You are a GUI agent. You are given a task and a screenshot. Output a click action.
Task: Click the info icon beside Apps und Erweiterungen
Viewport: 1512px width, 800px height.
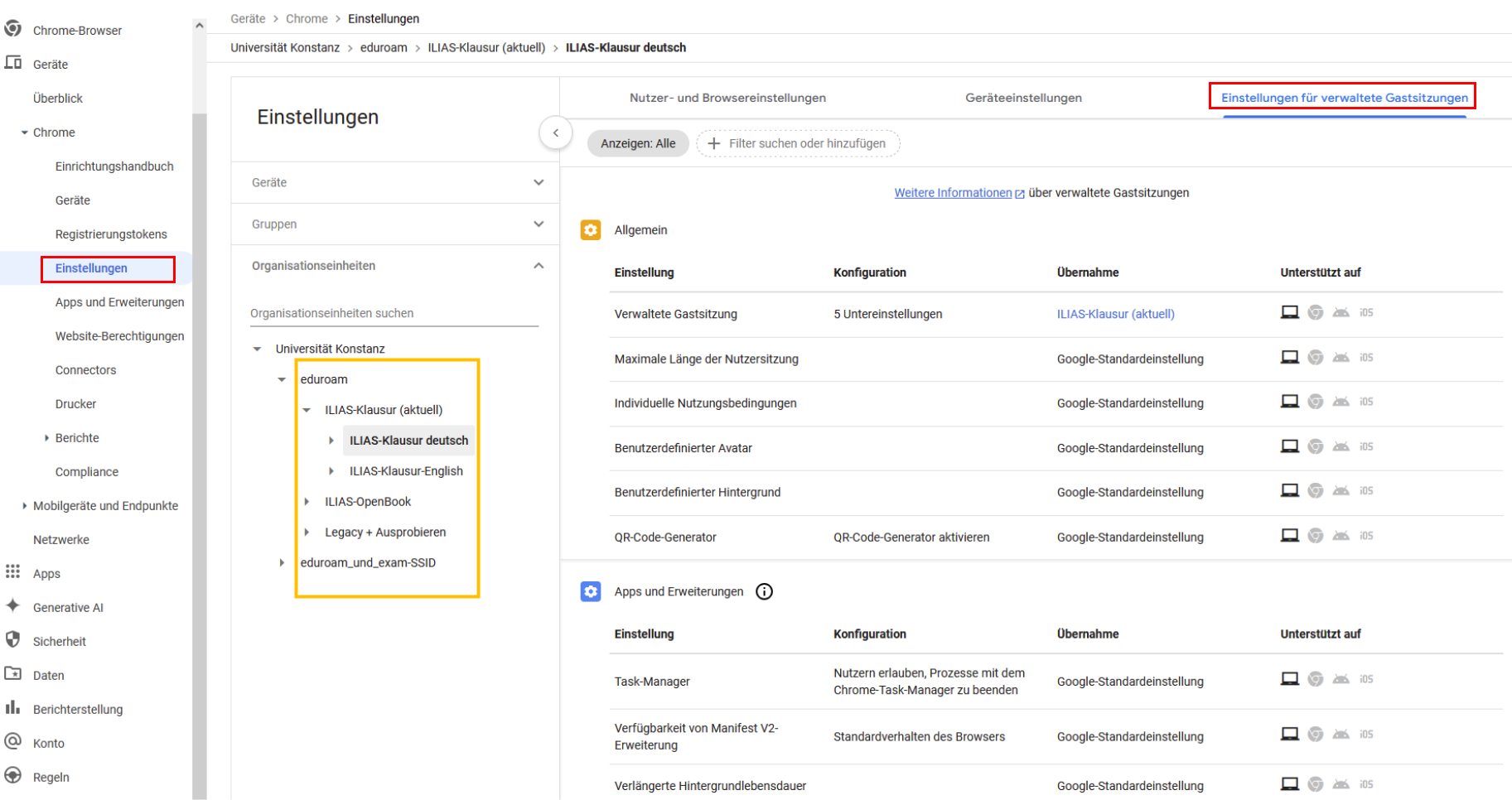tap(765, 591)
